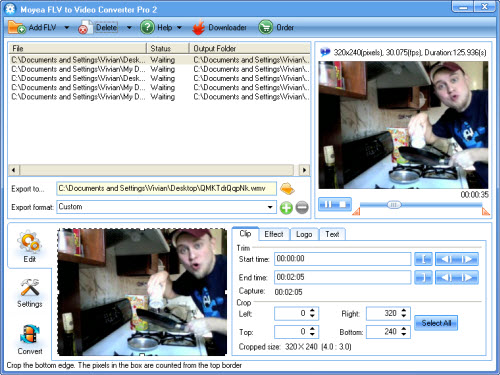The image size is (500, 375).
Task: Browse the export folder with the folder icon
Action: 287,189
